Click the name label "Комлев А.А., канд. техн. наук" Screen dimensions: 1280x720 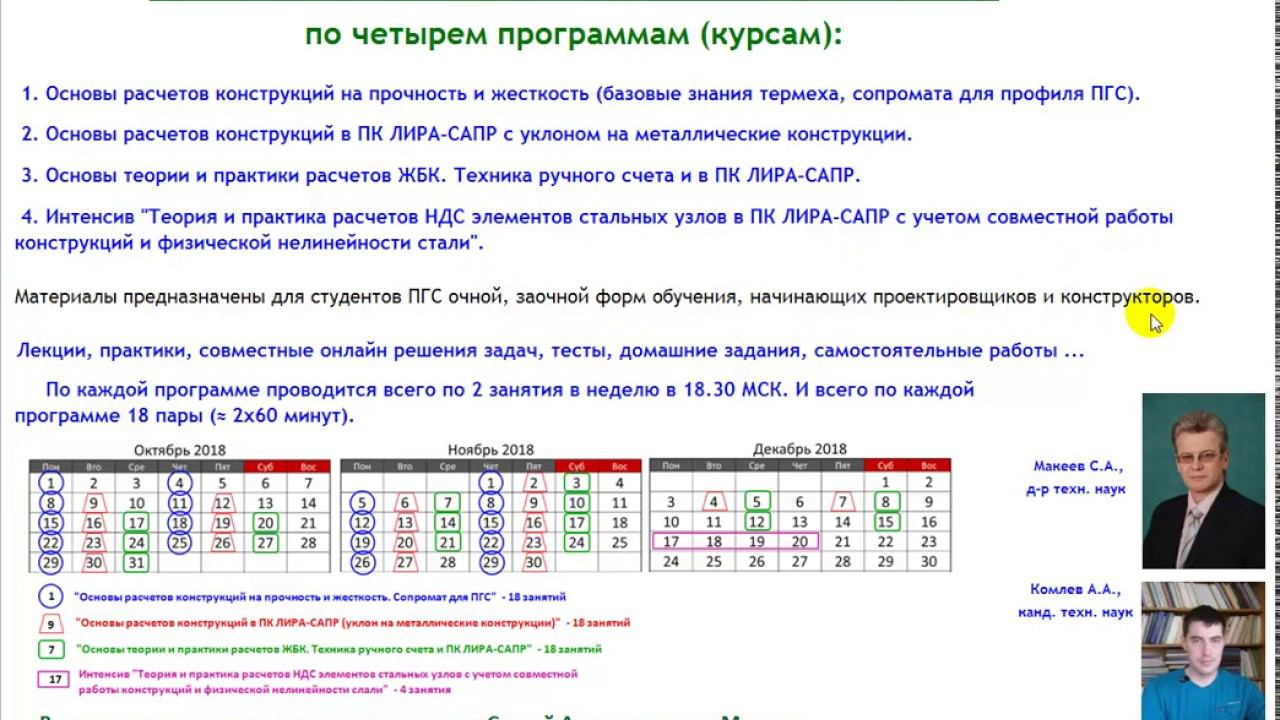pos(1075,601)
